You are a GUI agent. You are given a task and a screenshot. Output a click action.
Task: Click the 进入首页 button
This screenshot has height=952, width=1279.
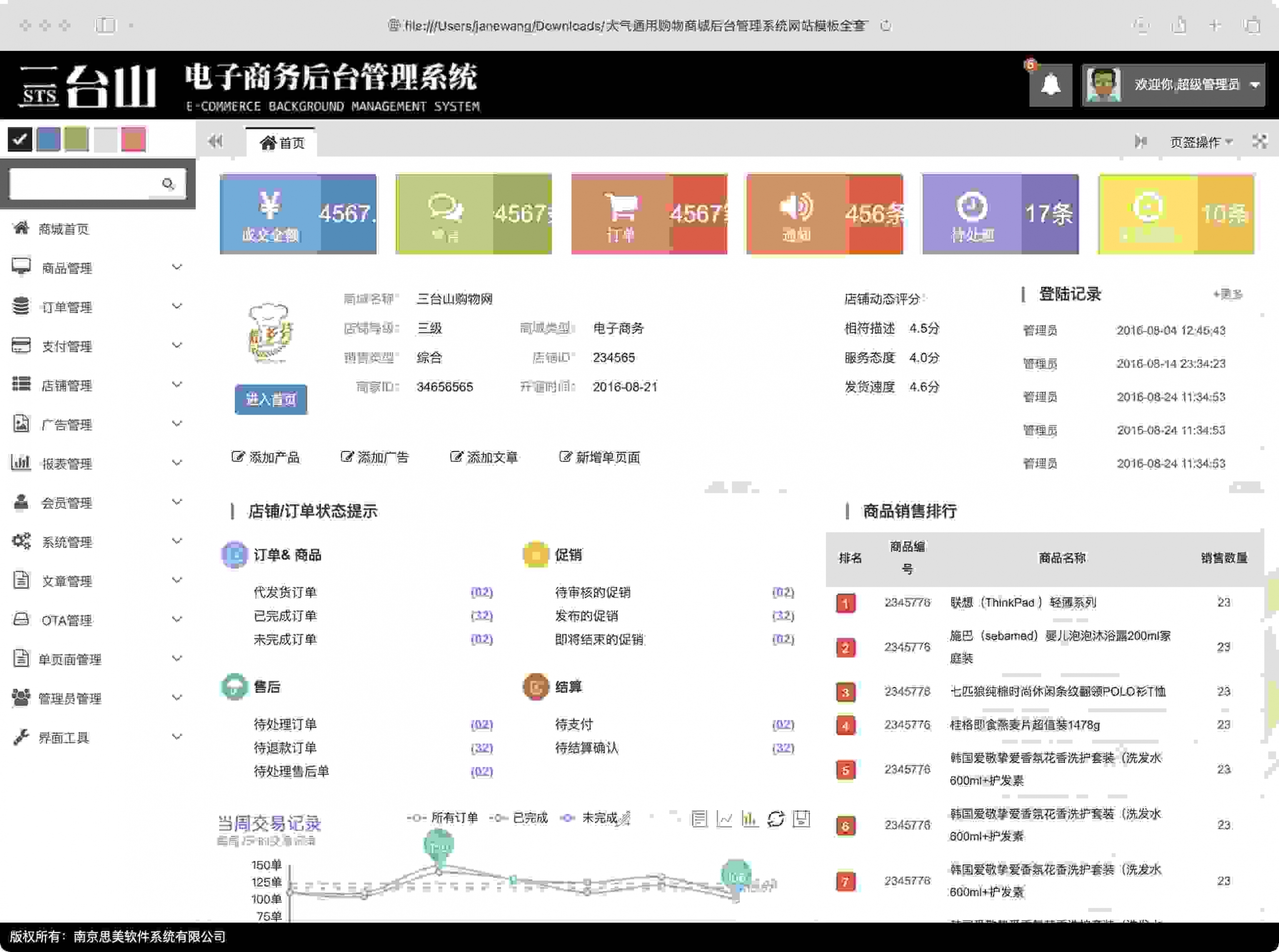271,400
